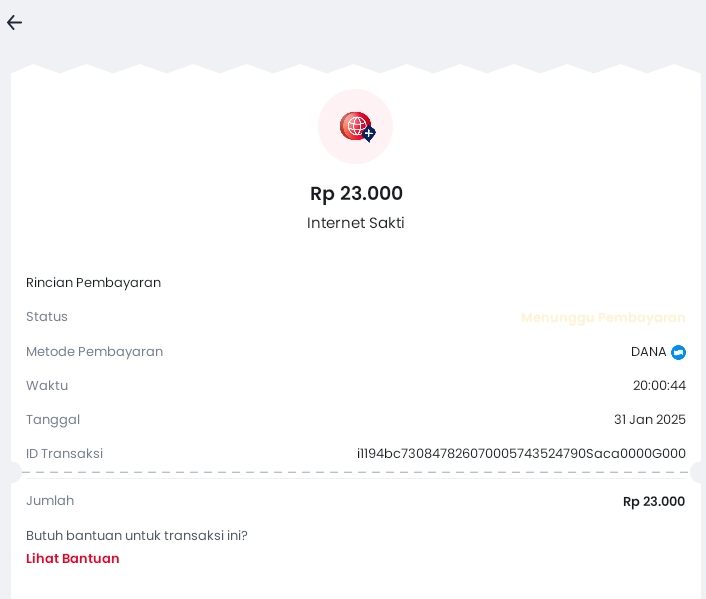Tap the Internet Sakti globe icon
The height and width of the screenshot is (599, 706).
click(356, 127)
